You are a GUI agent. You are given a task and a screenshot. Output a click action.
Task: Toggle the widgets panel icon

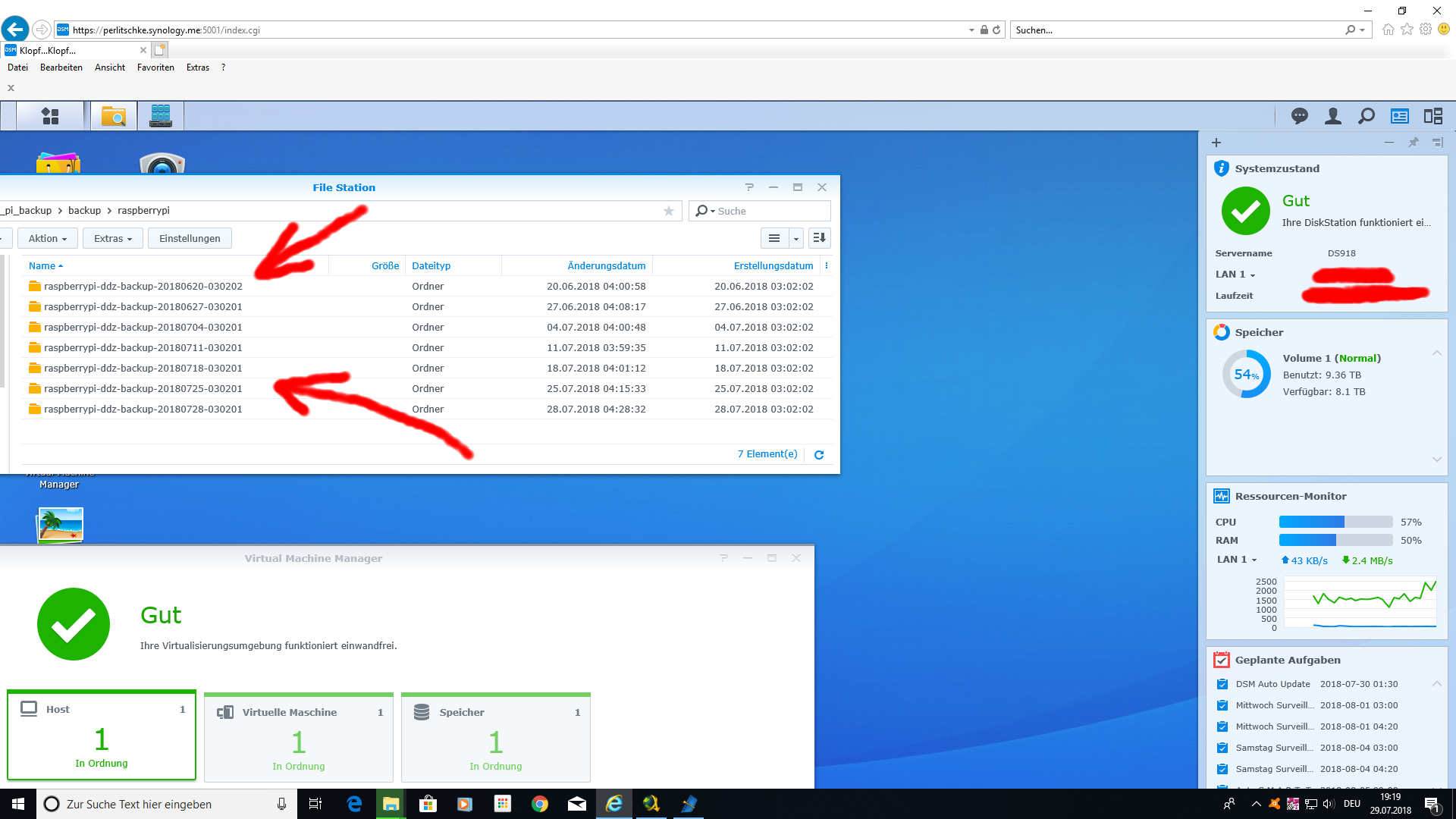[x=1399, y=116]
